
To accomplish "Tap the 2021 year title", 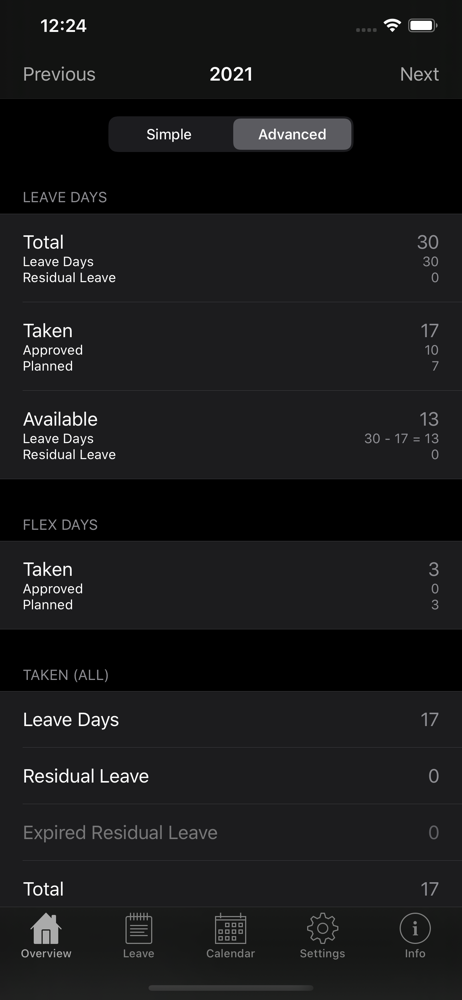I will (231, 74).
